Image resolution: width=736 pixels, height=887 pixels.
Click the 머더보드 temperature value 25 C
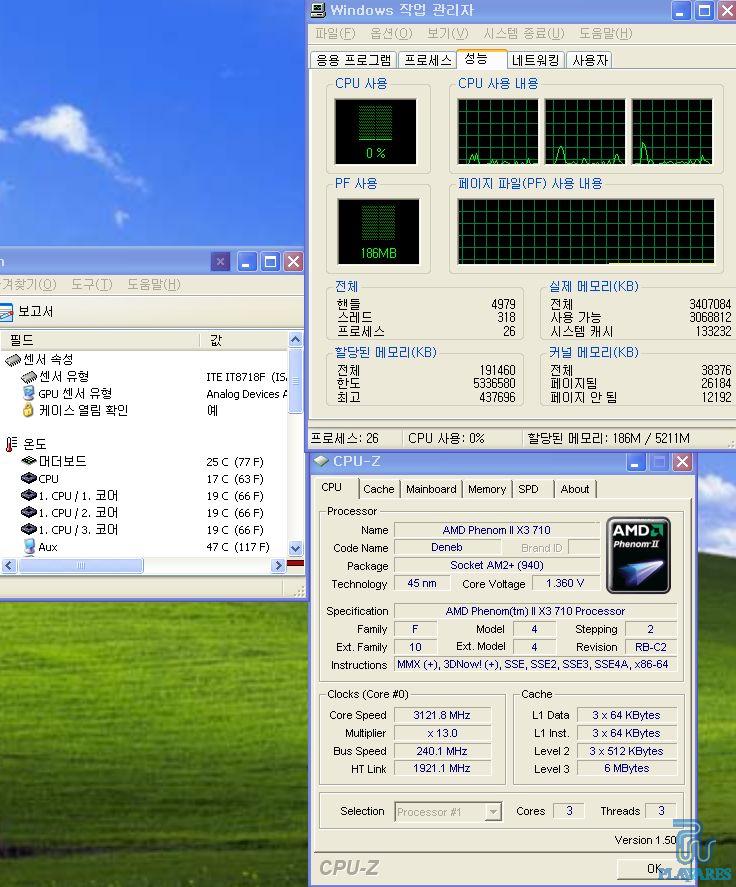[x=235, y=462]
